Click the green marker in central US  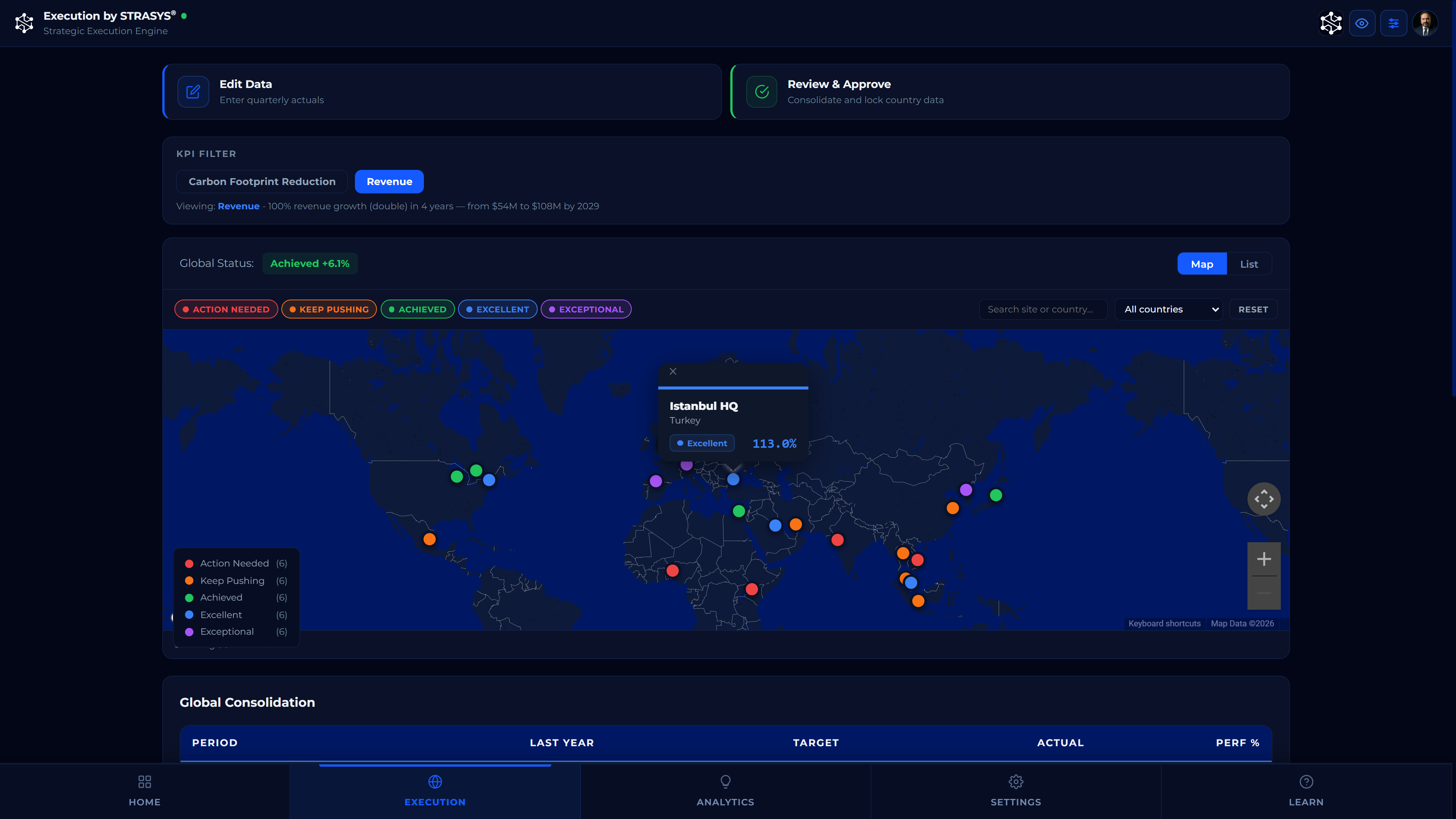pyautogui.click(x=457, y=477)
